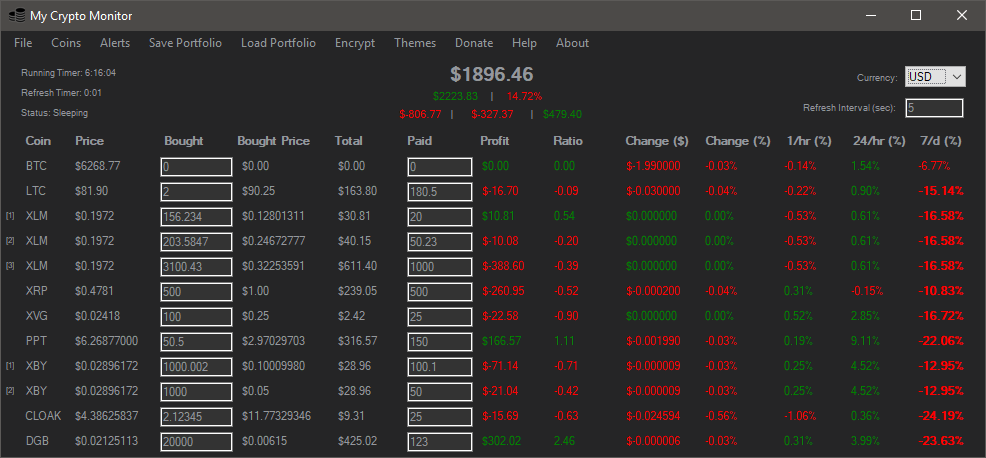Click DGB Paid field showing 123
This screenshot has height=458, width=986.
pyautogui.click(x=440, y=442)
